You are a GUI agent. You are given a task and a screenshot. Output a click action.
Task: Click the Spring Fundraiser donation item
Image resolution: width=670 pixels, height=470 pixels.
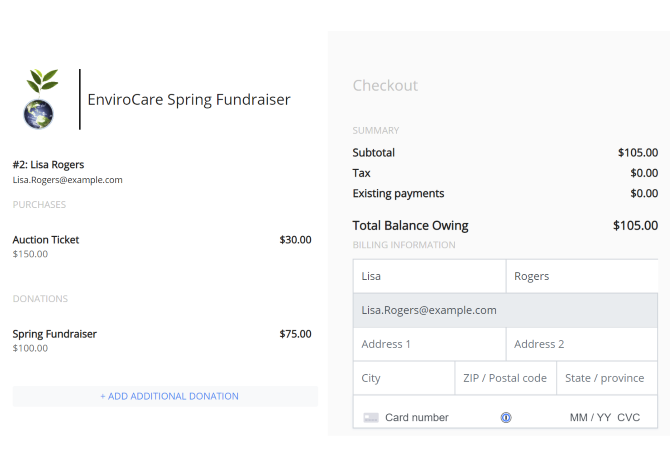pyautogui.click(x=162, y=341)
